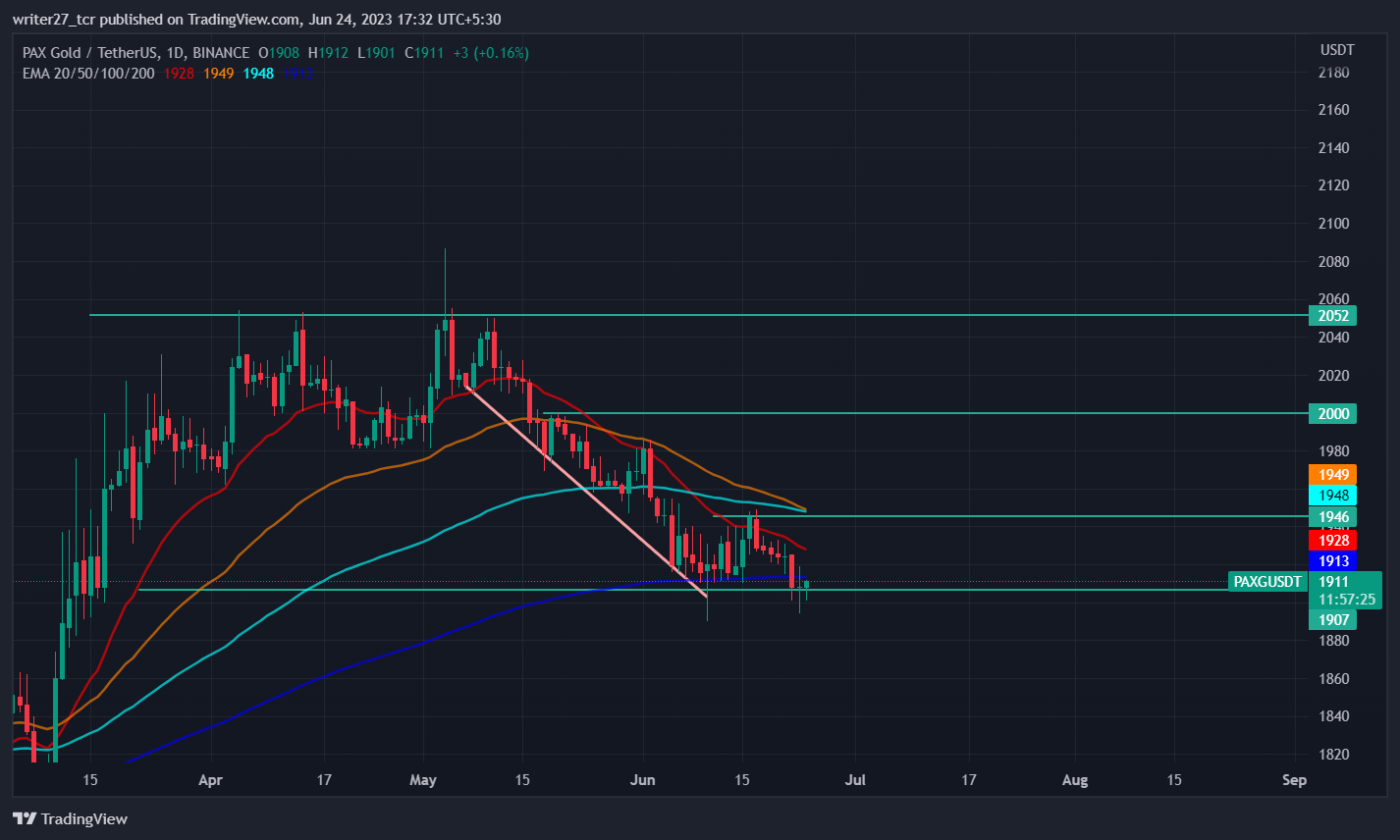The image size is (1400, 840).
Task: Click the 17 date label after Jul
Action: tap(969, 780)
